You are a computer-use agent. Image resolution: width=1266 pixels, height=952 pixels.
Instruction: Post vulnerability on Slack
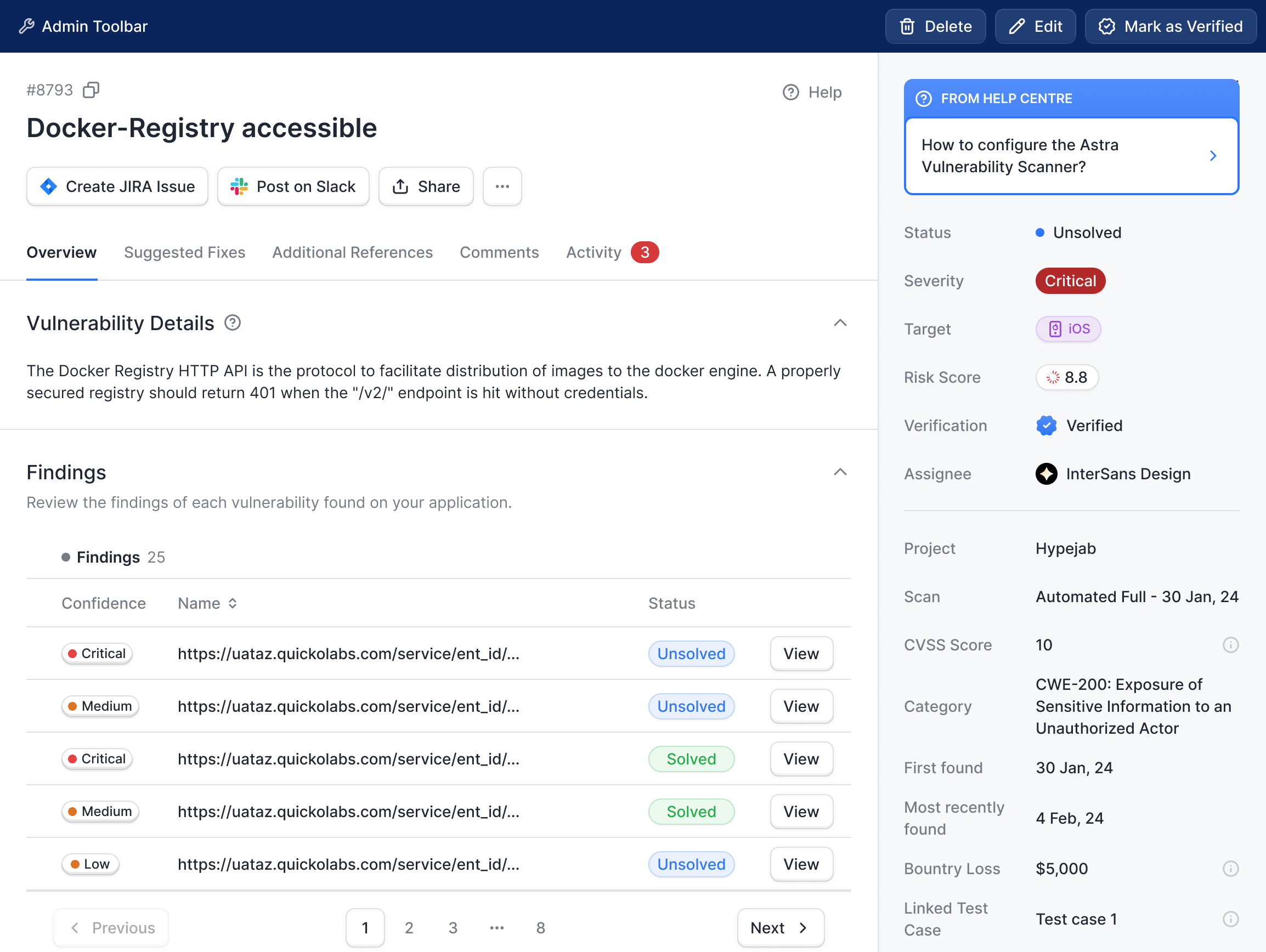tap(293, 186)
